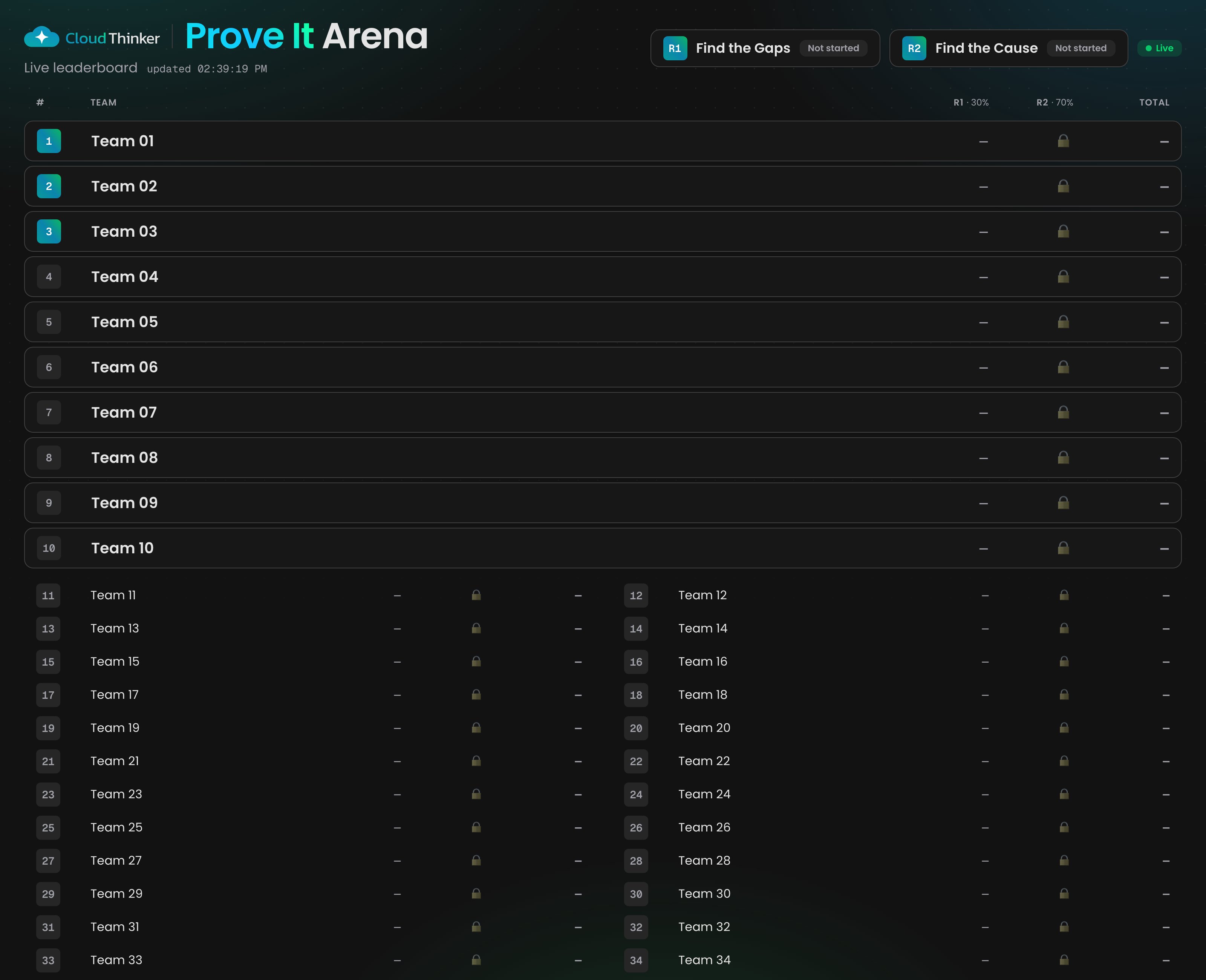Click the rank 1 badge
The width and height of the screenshot is (1206, 980).
(49, 141)
